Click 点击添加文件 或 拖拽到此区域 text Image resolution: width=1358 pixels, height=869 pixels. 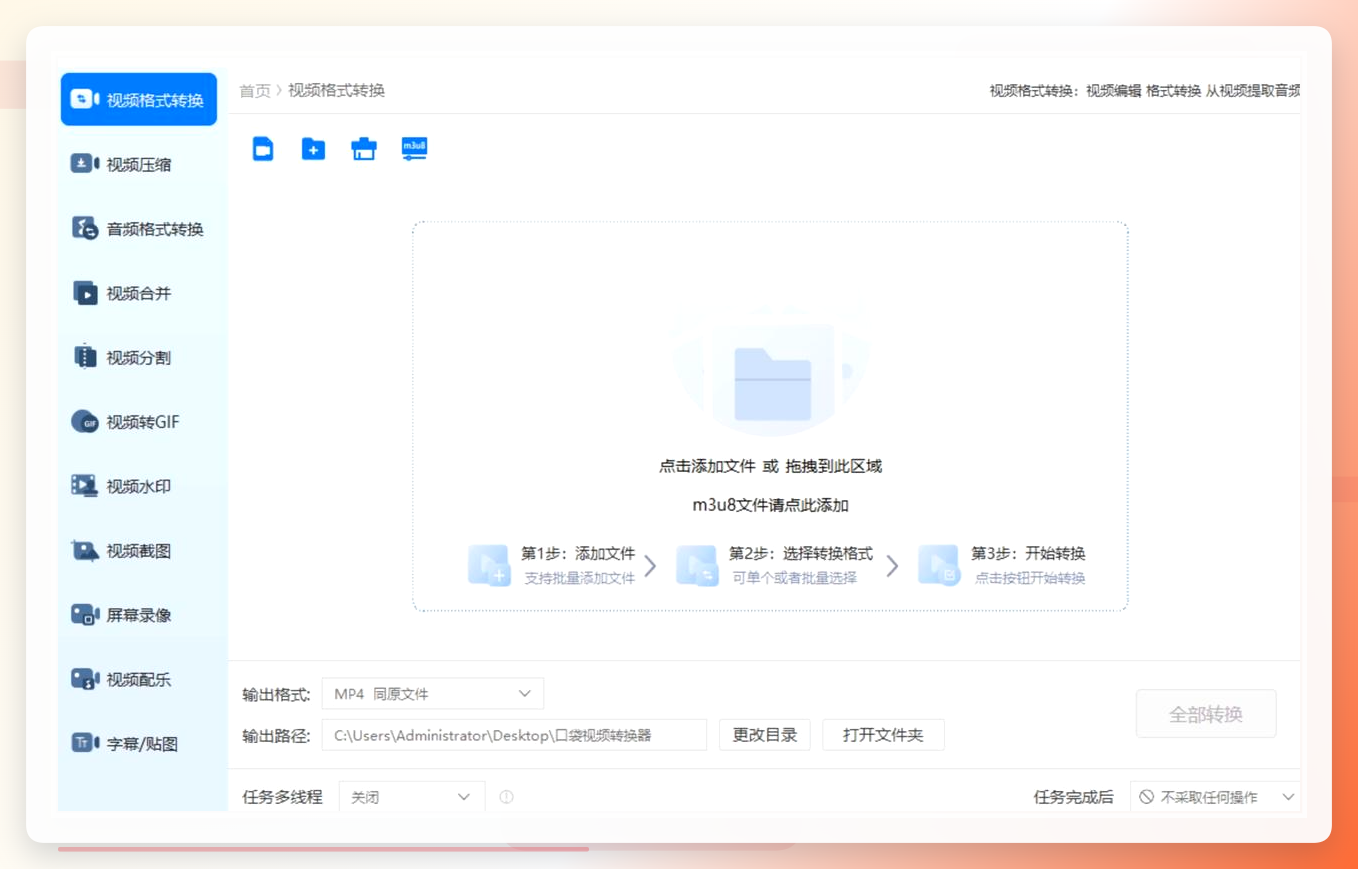coord(770,466)
